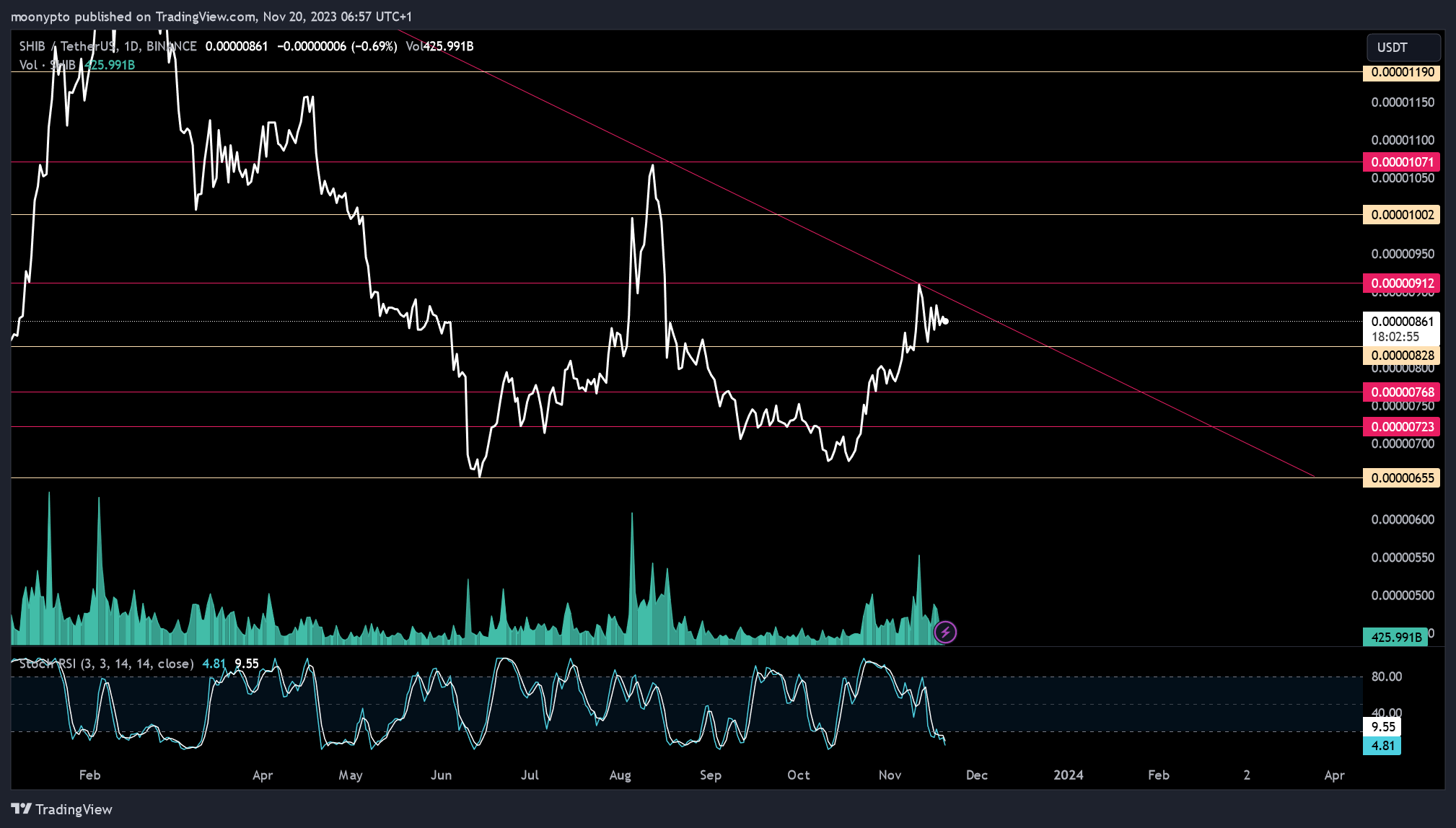Open the USDT currency selector
The height and width of the screenshot is (828, 1456).
pyautogui.click(x=1403, y=48)
